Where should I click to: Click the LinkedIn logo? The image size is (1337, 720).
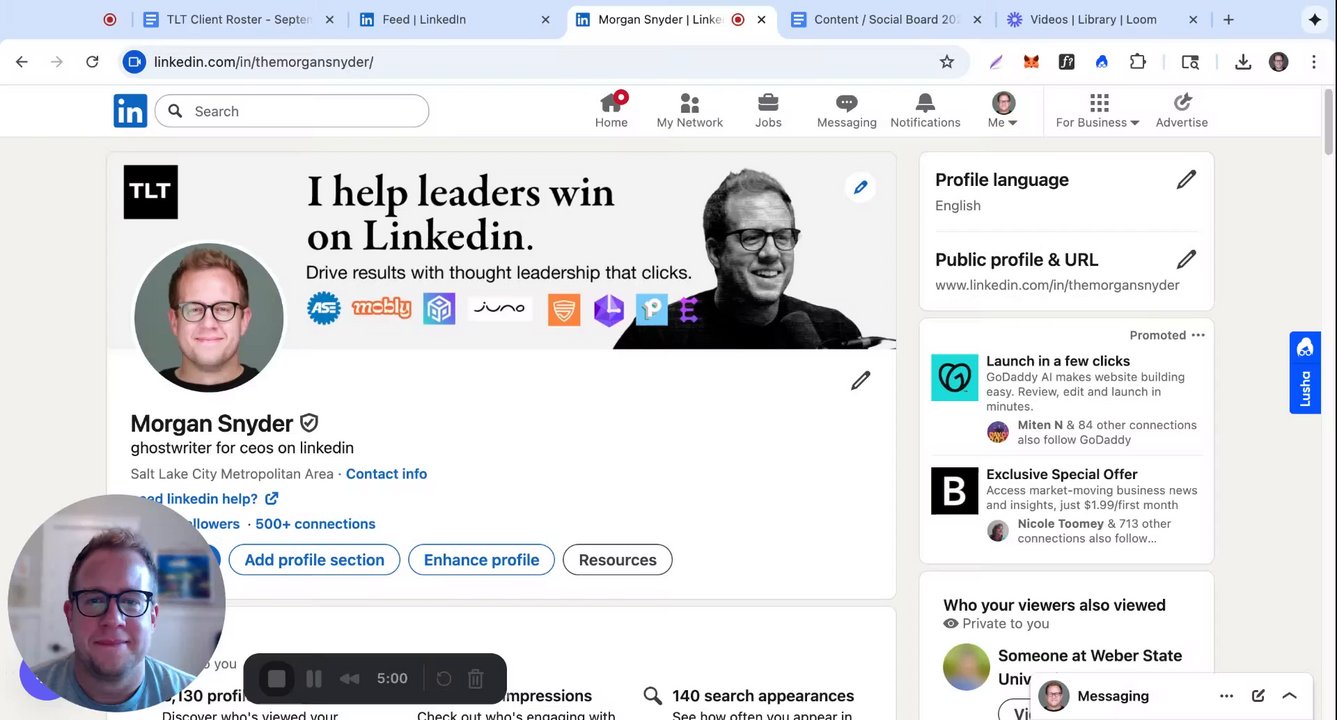click(130, 111)
